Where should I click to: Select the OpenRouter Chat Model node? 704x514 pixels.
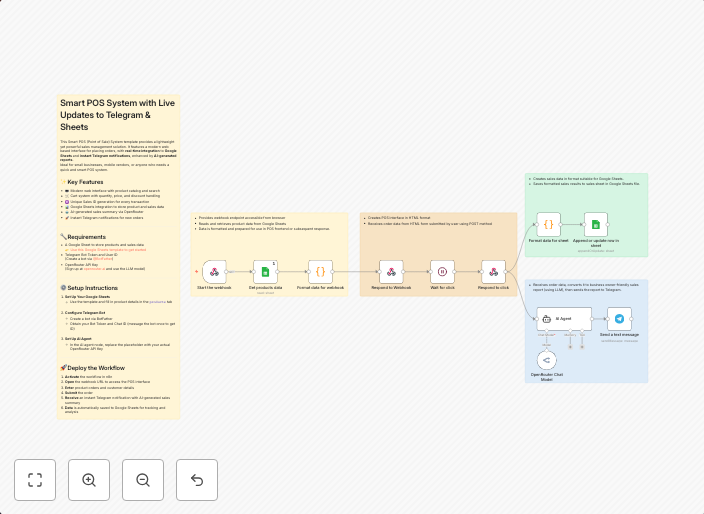[546, 360]
